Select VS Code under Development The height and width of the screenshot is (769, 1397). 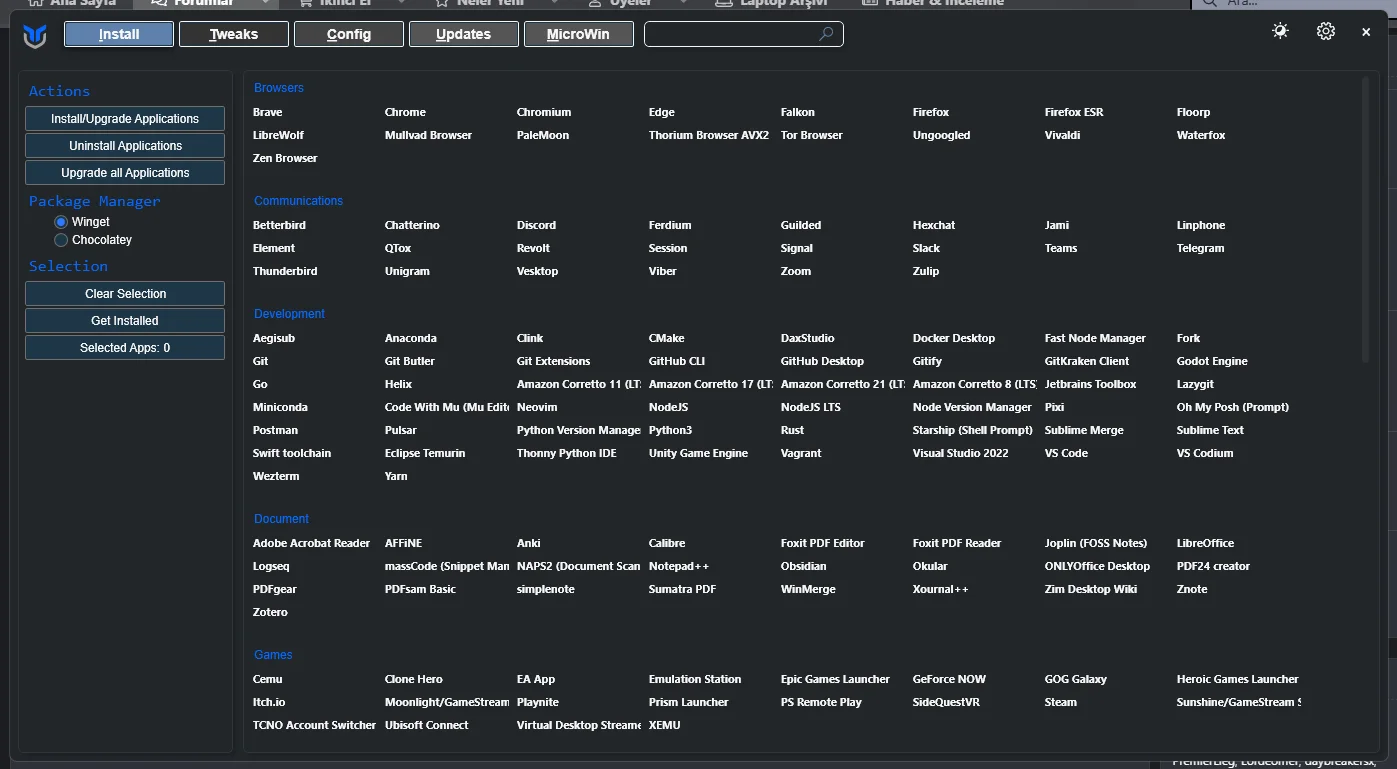click(1066, 453)
